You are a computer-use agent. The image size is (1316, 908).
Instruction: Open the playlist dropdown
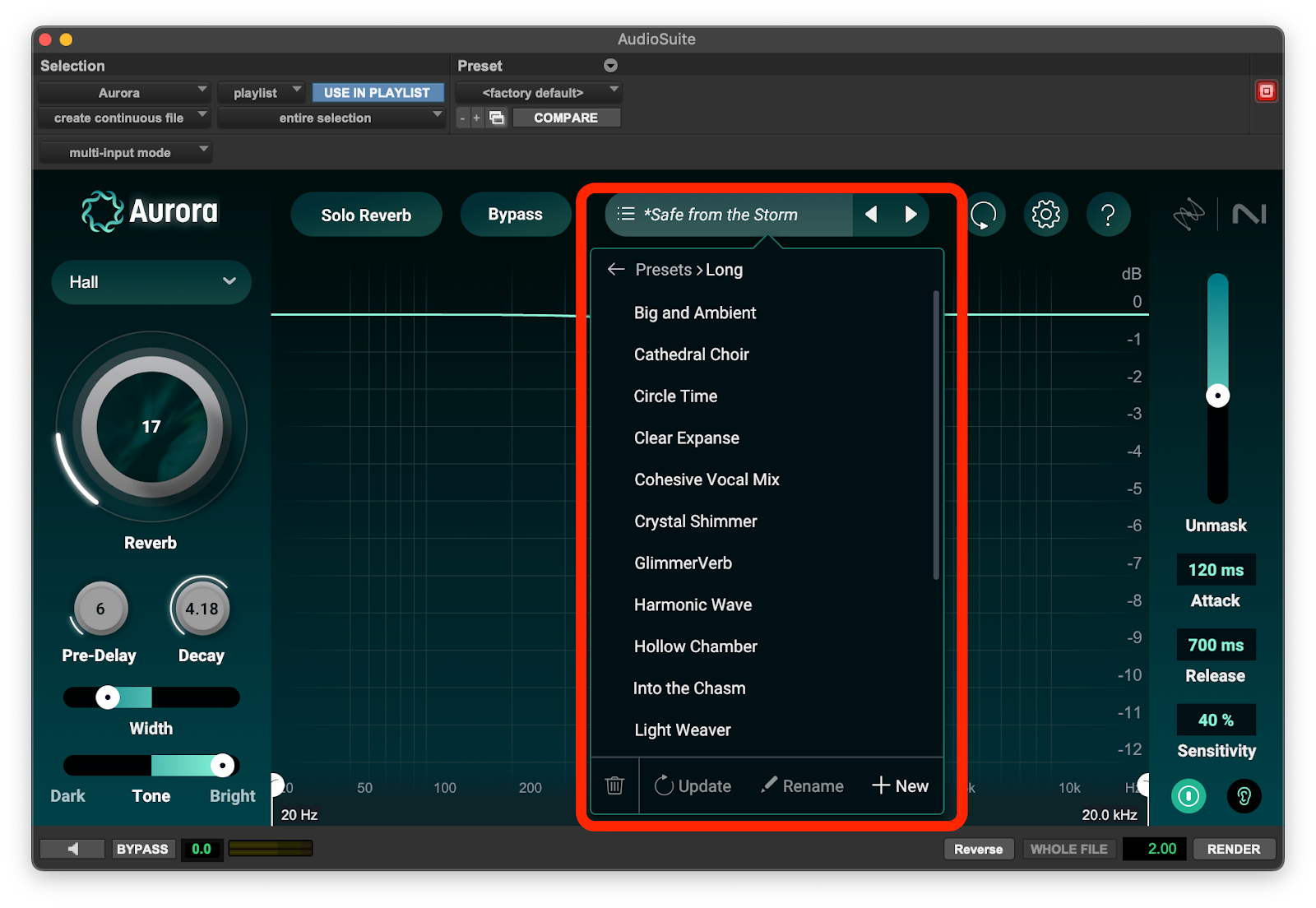coord(262,92)
